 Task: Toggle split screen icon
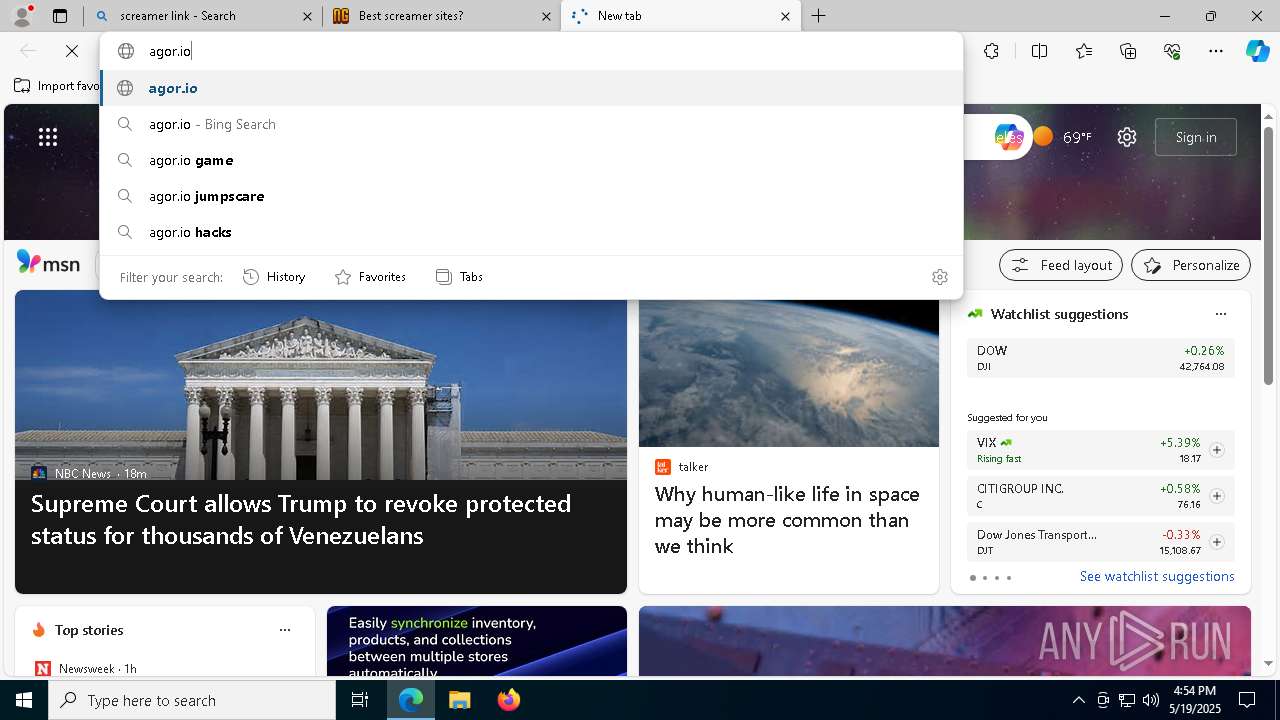[1039, 51]
